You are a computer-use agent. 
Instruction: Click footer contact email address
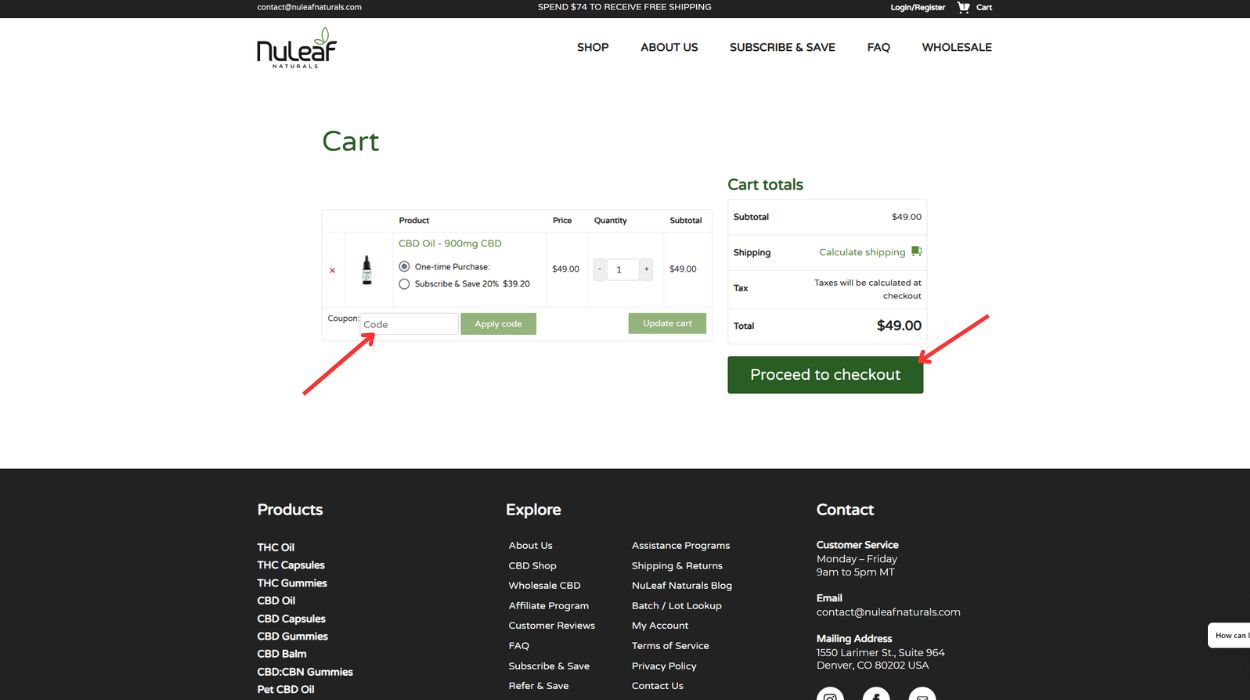point(888,611)
